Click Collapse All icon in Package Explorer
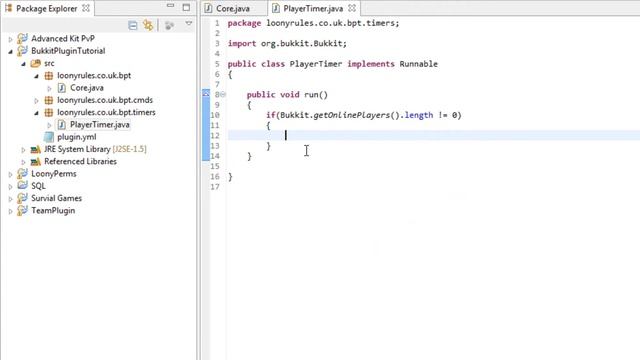 tap(133, 25)
